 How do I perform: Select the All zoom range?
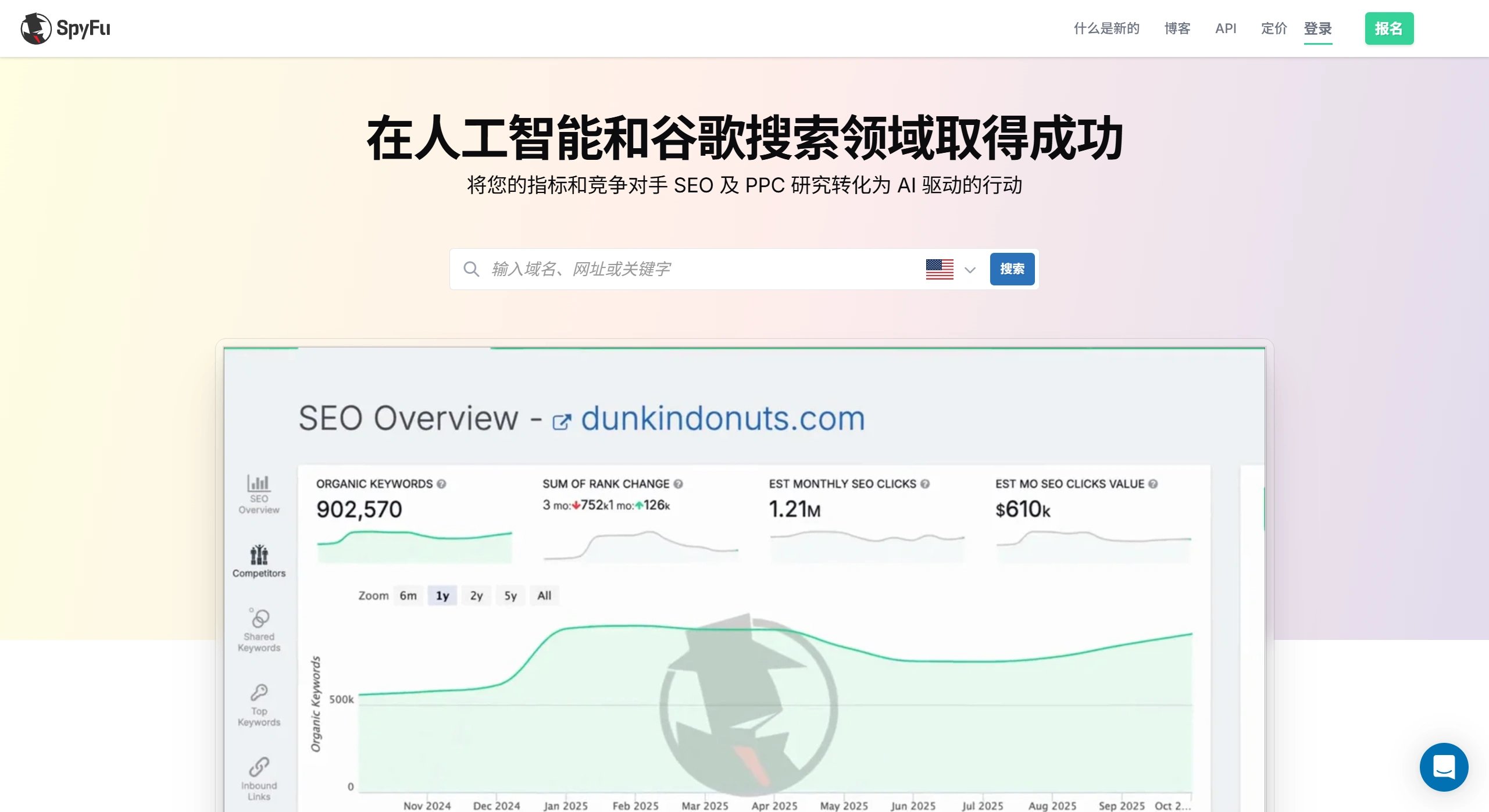click(544, 596)
